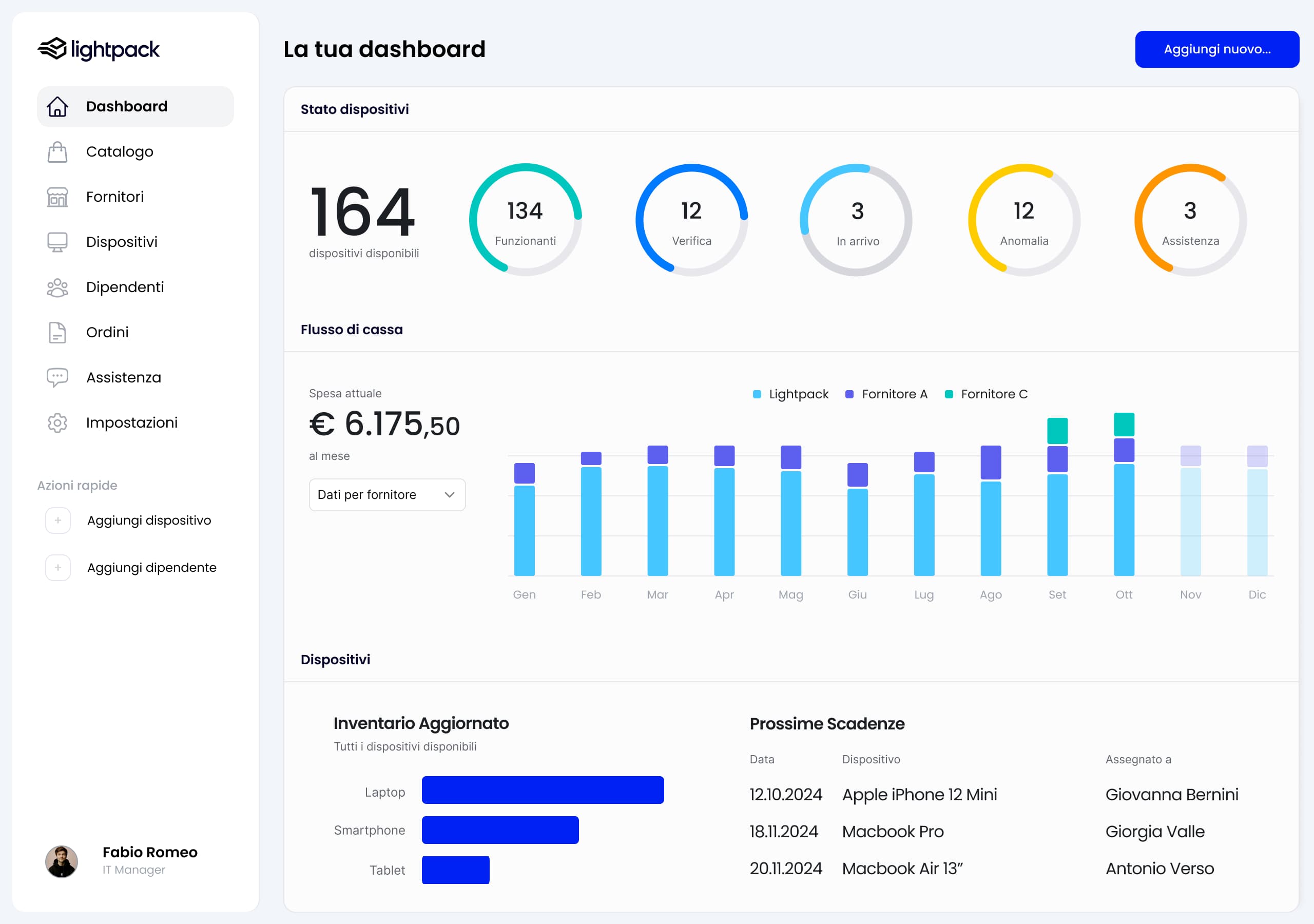1314x924 pixels.
Task: Click the Fabio Romeo profile name
Action: click(x=150, y=853)
